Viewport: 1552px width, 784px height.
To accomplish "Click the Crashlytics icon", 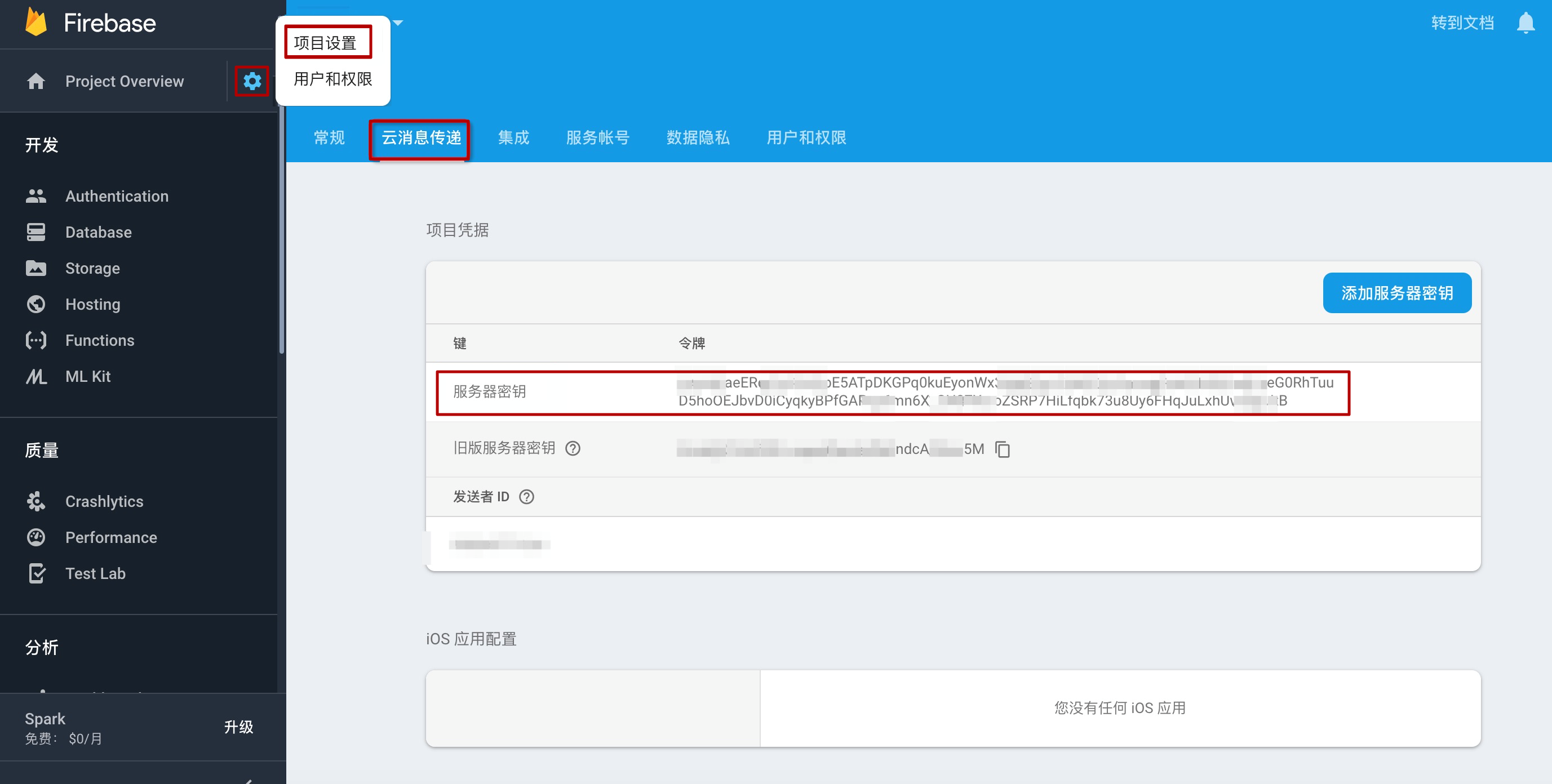I will [36, 501].
